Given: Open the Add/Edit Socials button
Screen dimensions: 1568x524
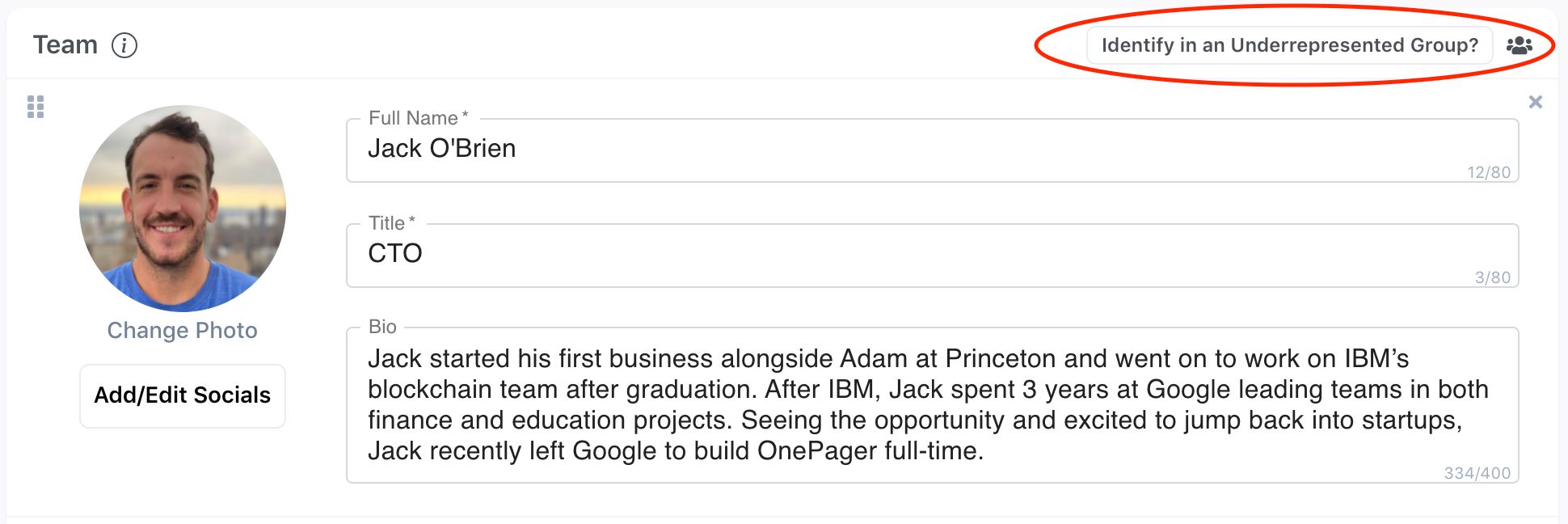Looking at the screenshot, I should coord(183,395).
